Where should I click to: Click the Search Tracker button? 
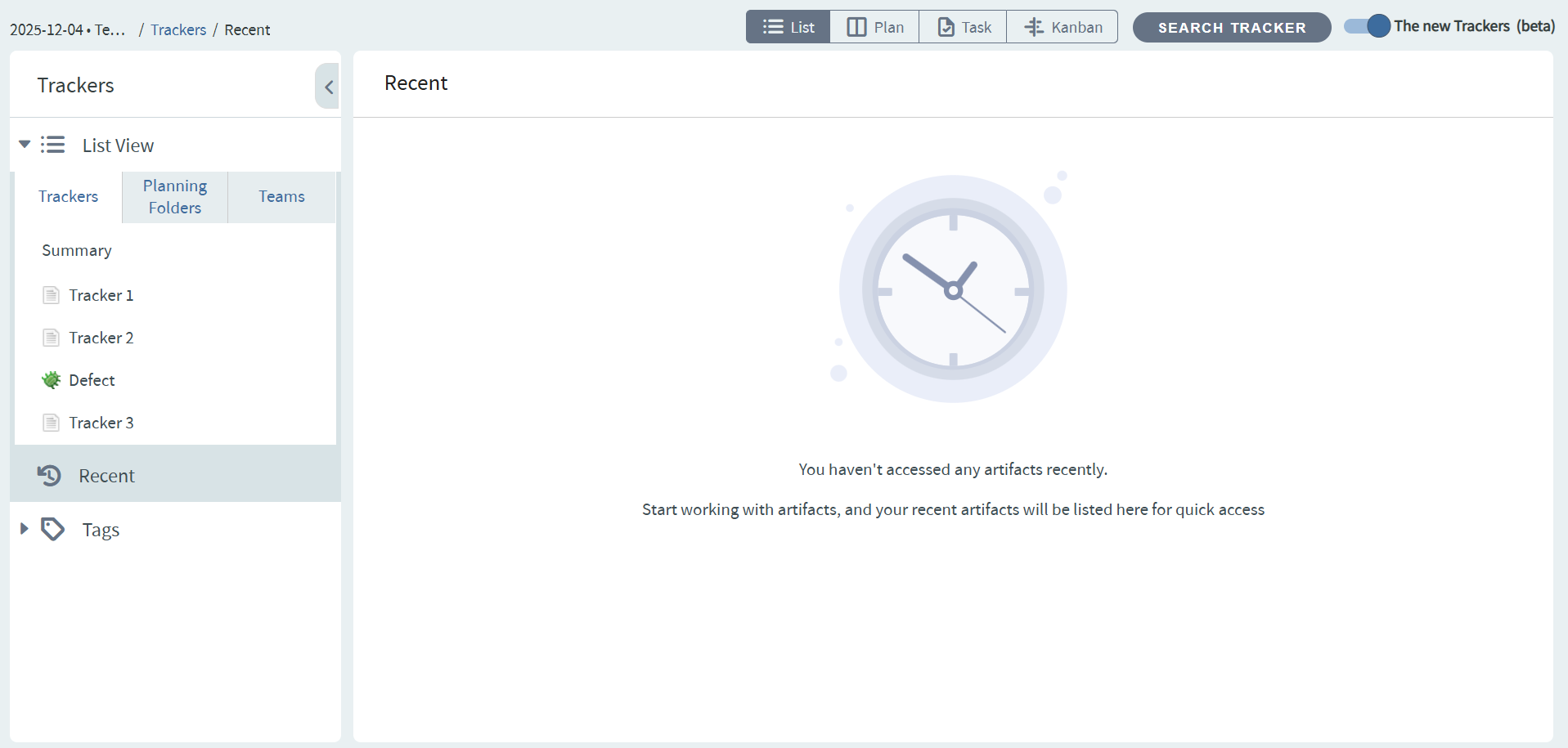click(x=1231, y=28)
